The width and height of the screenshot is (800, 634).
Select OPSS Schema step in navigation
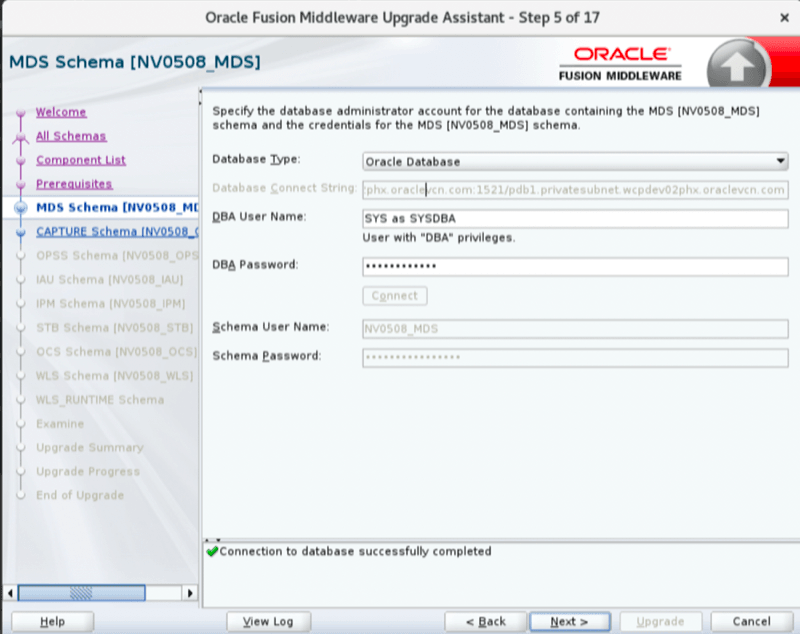117,256
